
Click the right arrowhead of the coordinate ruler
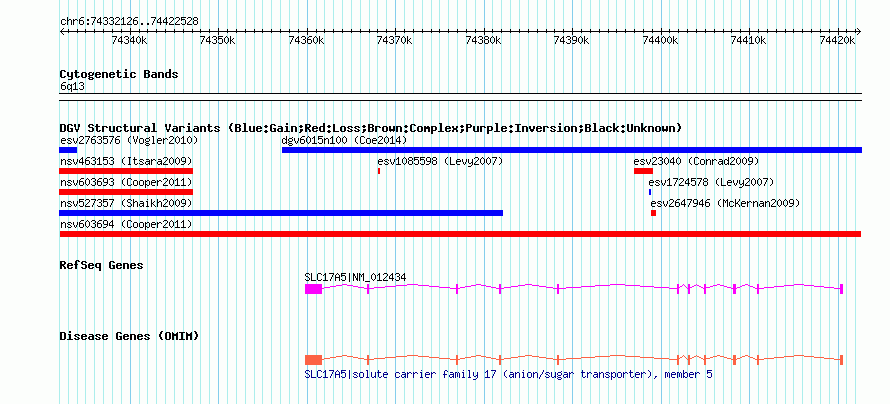859,31
